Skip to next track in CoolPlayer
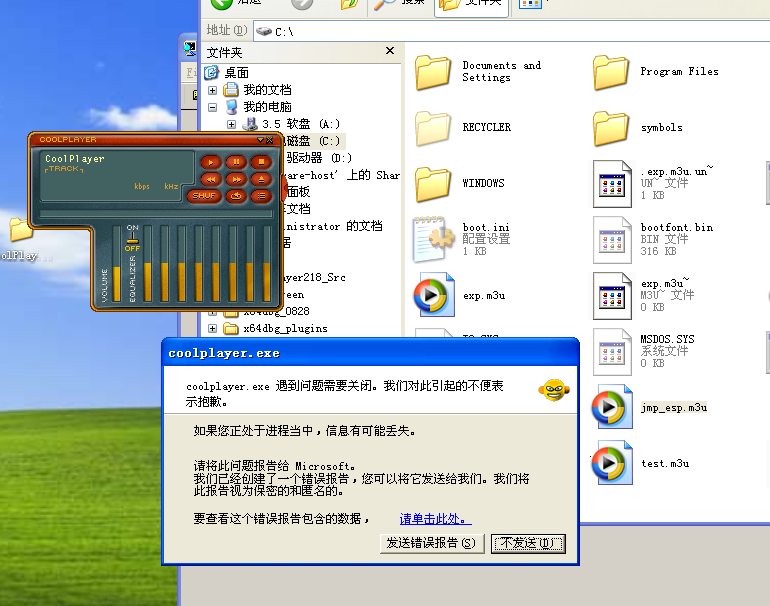Viewport: 770px width, 606px height. coord(236,179)
